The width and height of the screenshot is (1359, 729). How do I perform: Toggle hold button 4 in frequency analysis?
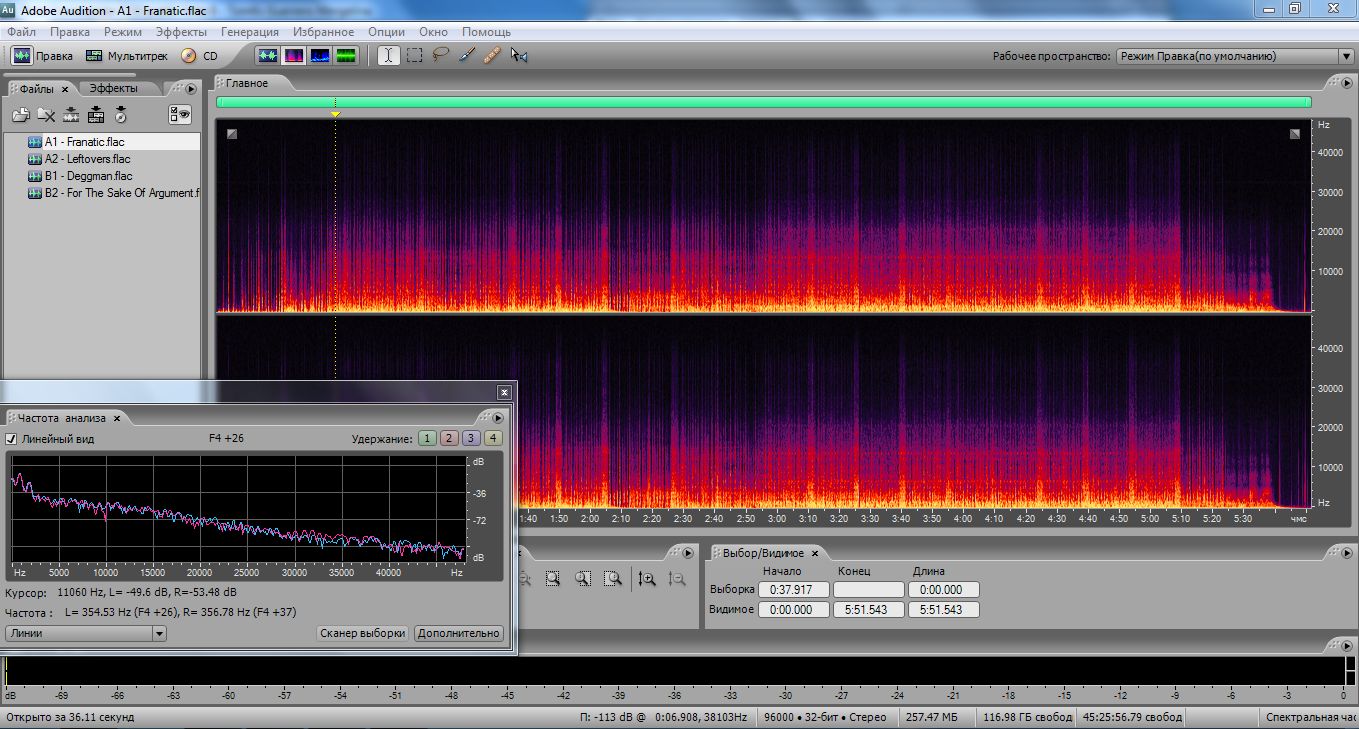pos(493,438)
